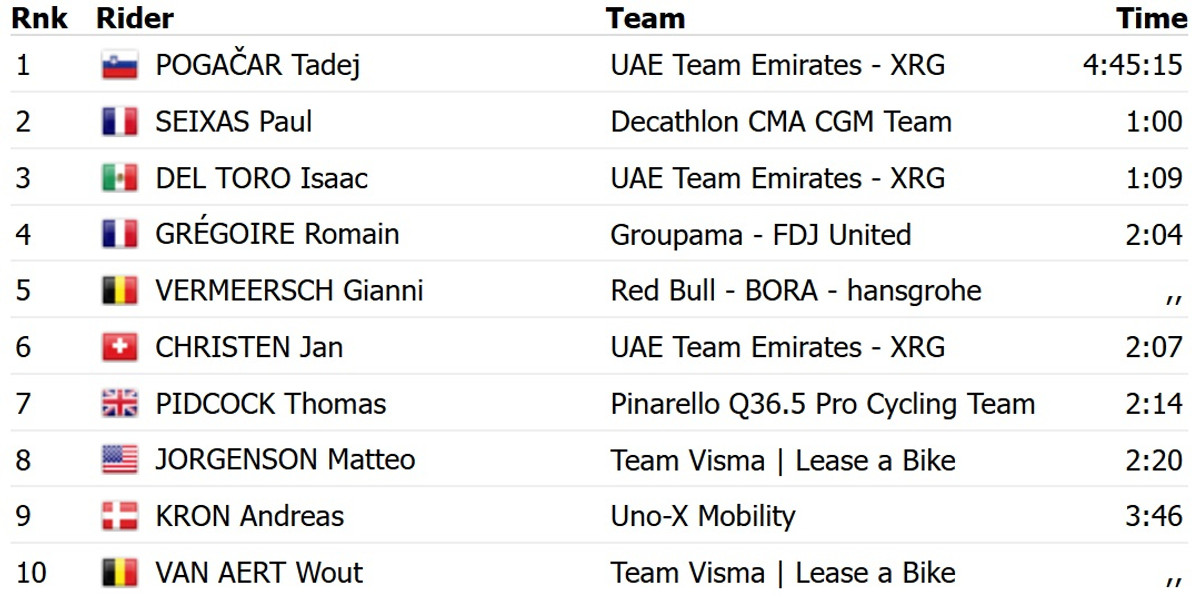This screenshot has height=598, width=1200.
Task: Click the Mexican flag beside Del Toro
Action: click(119, 178)
